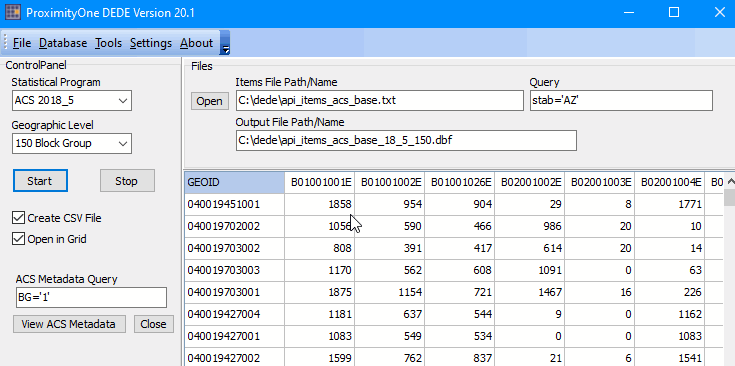Select the B01001002E column header
The height and width of the screenshot is (366, 735).
point(390,182)
